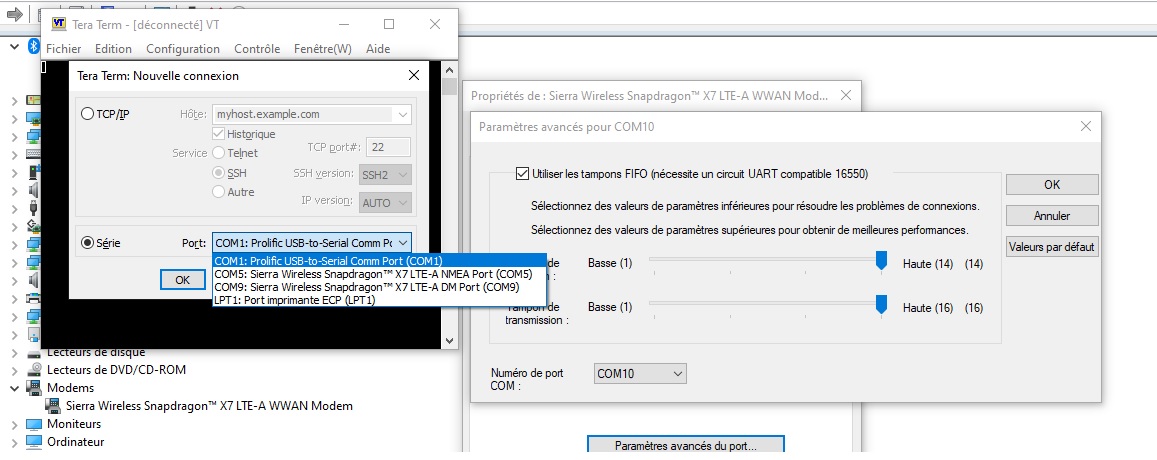Close the Paramètres avancés pour COM10 dialog
The width and height of the screenshot is (1157, 460).
pyautogui.click(x=1085, y=126)
